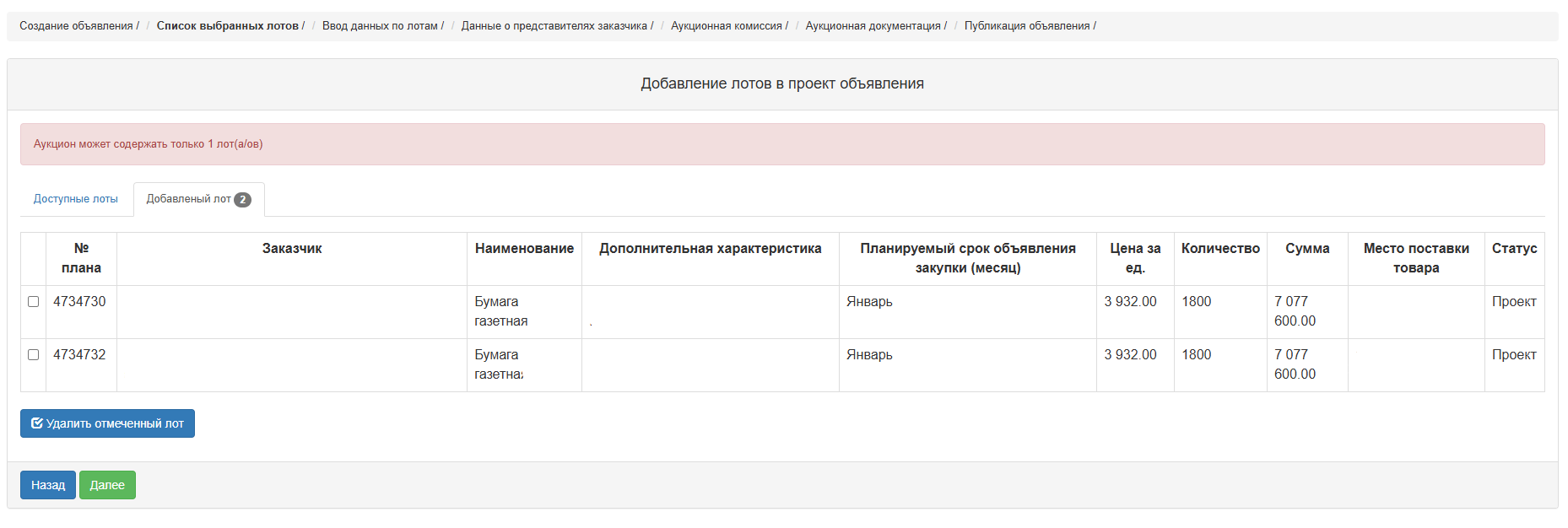Screen dimensions: 1568x528
Task: Open the Доступные лоты tab
Action: (76, 199)
